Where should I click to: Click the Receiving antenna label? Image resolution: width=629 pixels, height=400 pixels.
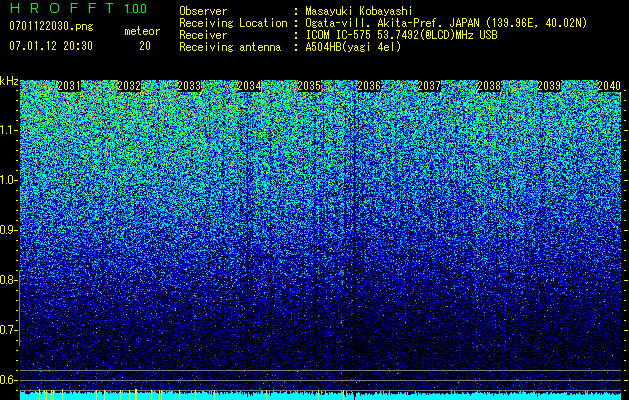click(x=230, y=47)
